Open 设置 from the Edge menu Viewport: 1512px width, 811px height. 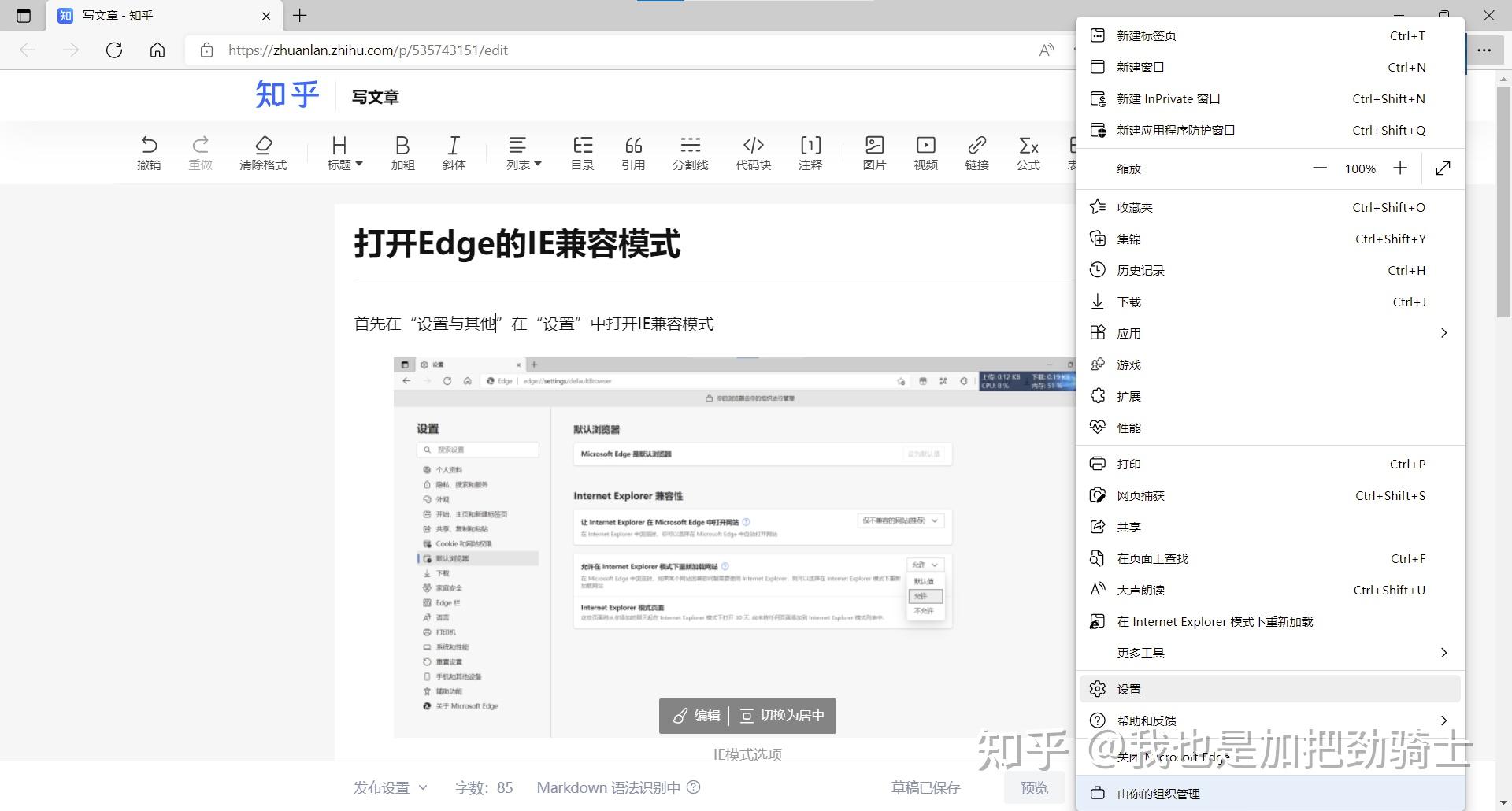(1269, 689)
